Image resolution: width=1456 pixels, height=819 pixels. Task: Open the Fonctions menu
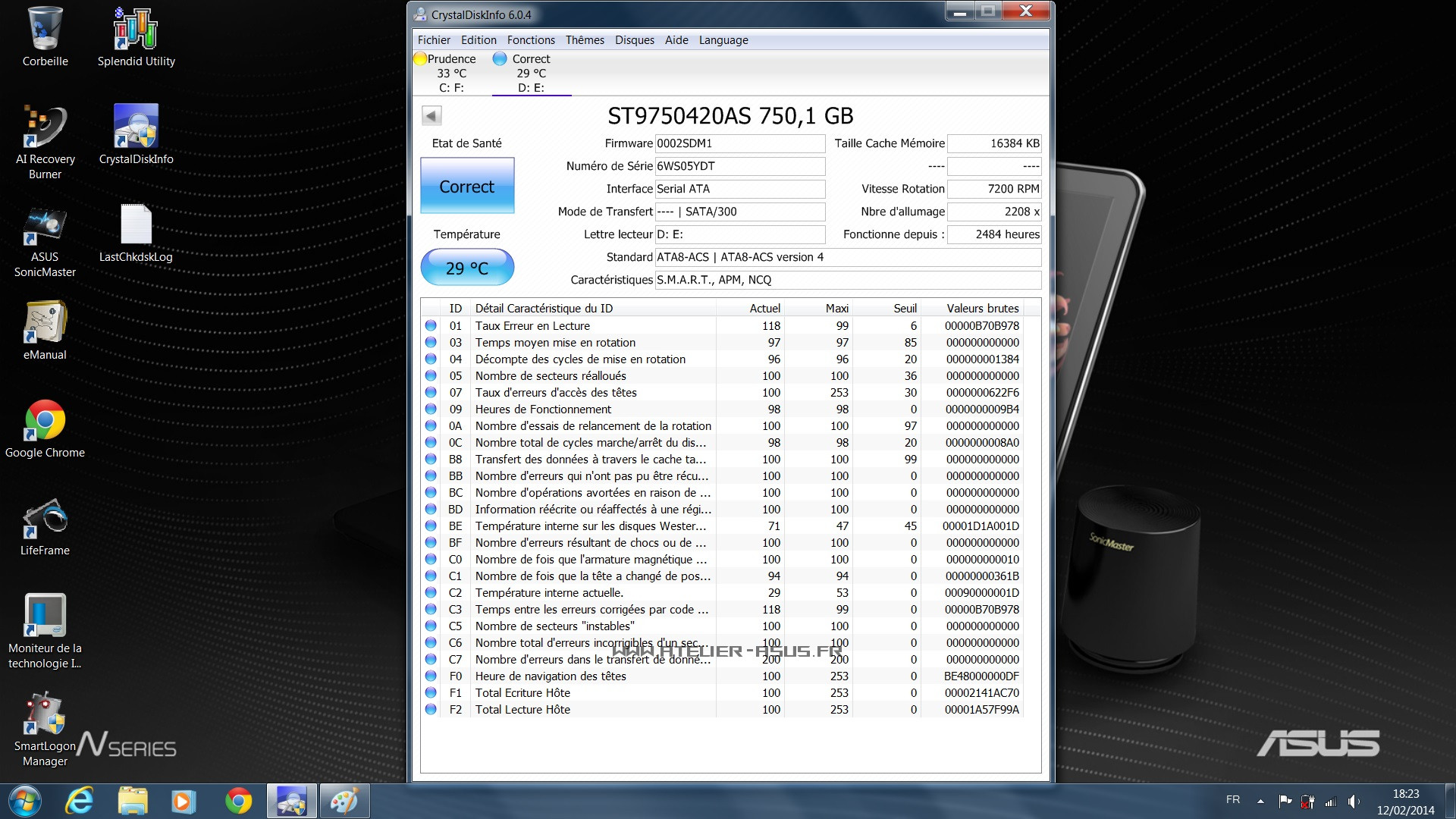click(531, 40)
